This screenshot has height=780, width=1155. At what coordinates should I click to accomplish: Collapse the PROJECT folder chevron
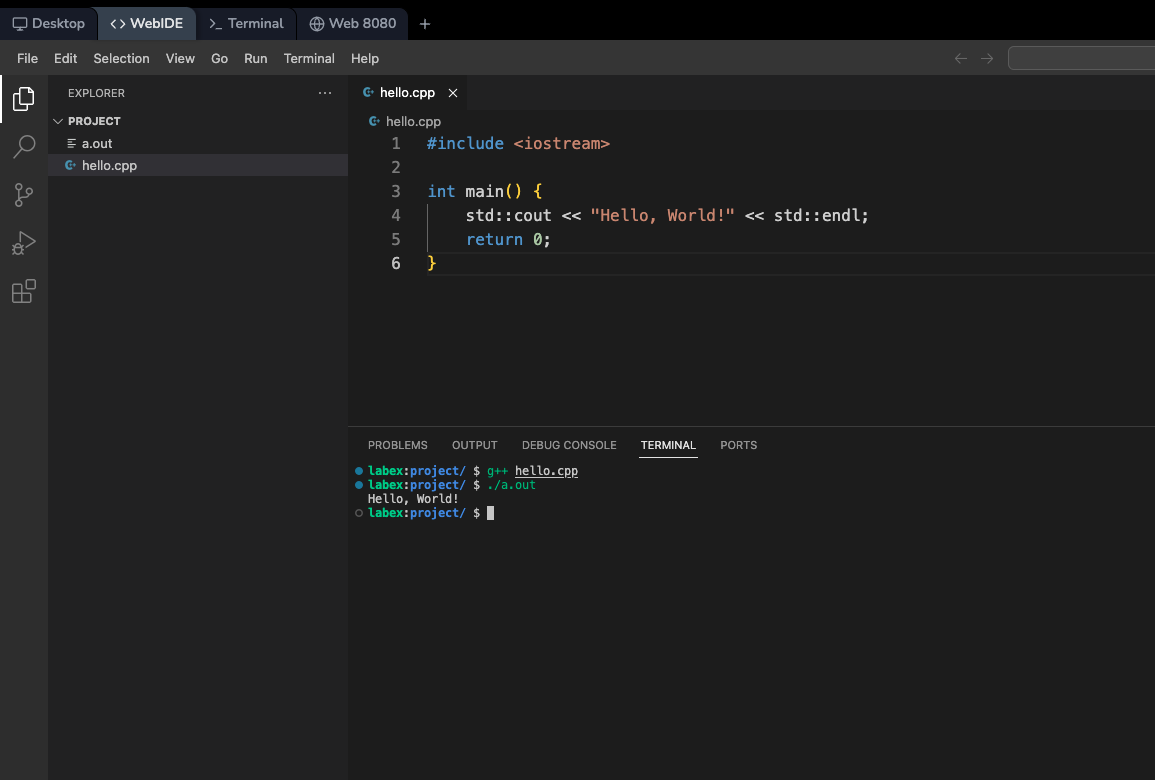tap(58, 121)
